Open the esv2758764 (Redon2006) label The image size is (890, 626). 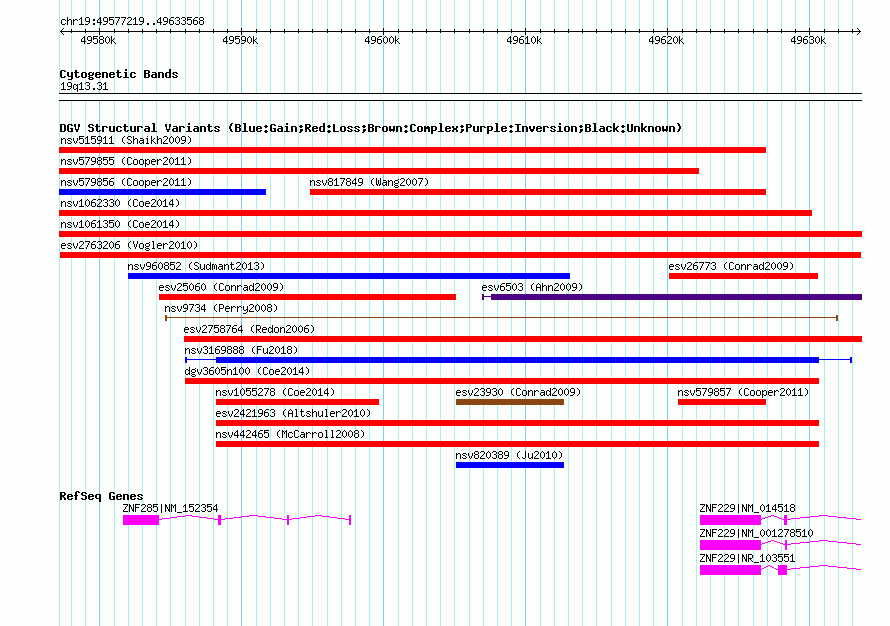click(249, 329)
